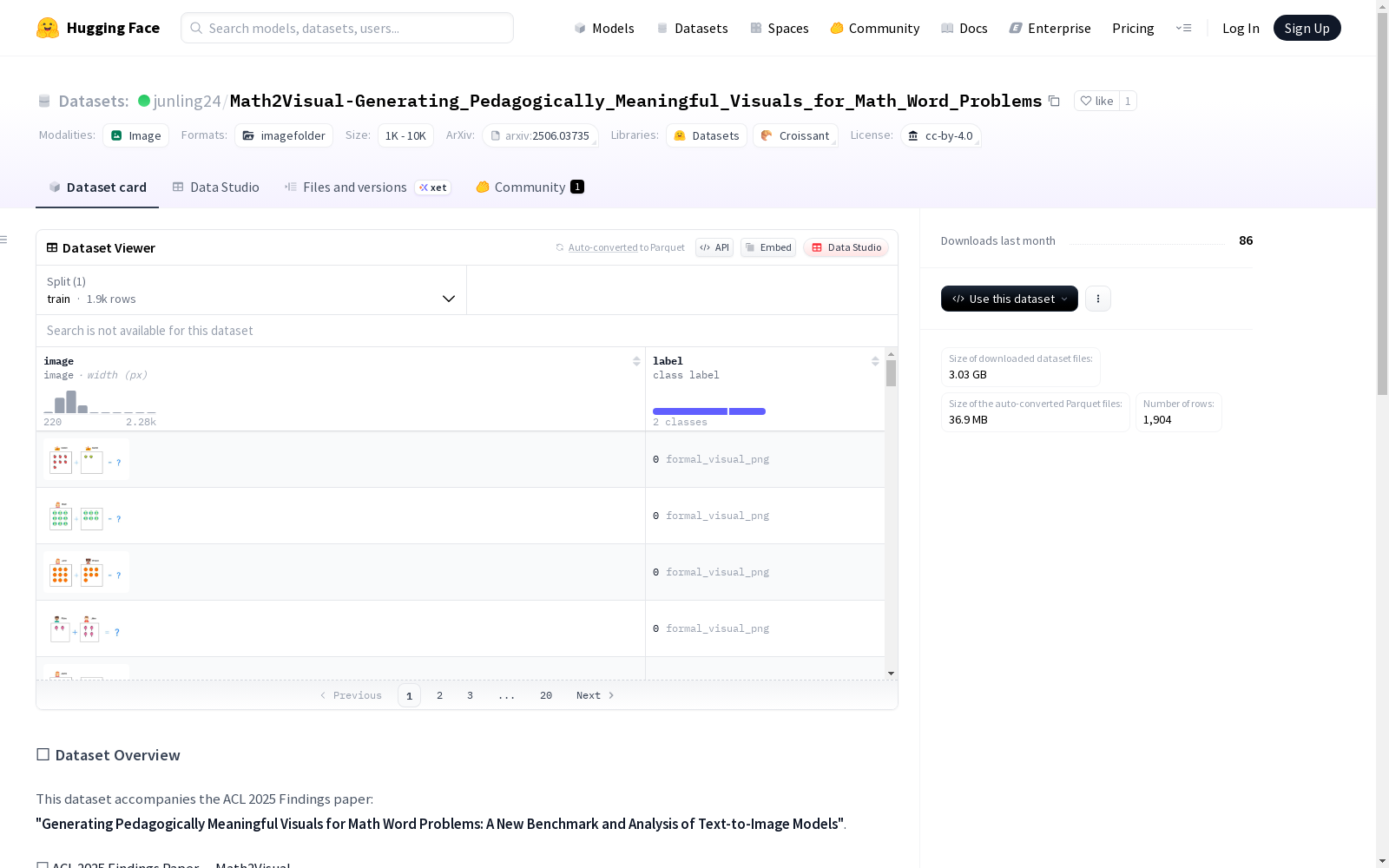1389x868 pixels.
Task: Open the arxiv:2506.03735 tag
Action: coord(540,135)
